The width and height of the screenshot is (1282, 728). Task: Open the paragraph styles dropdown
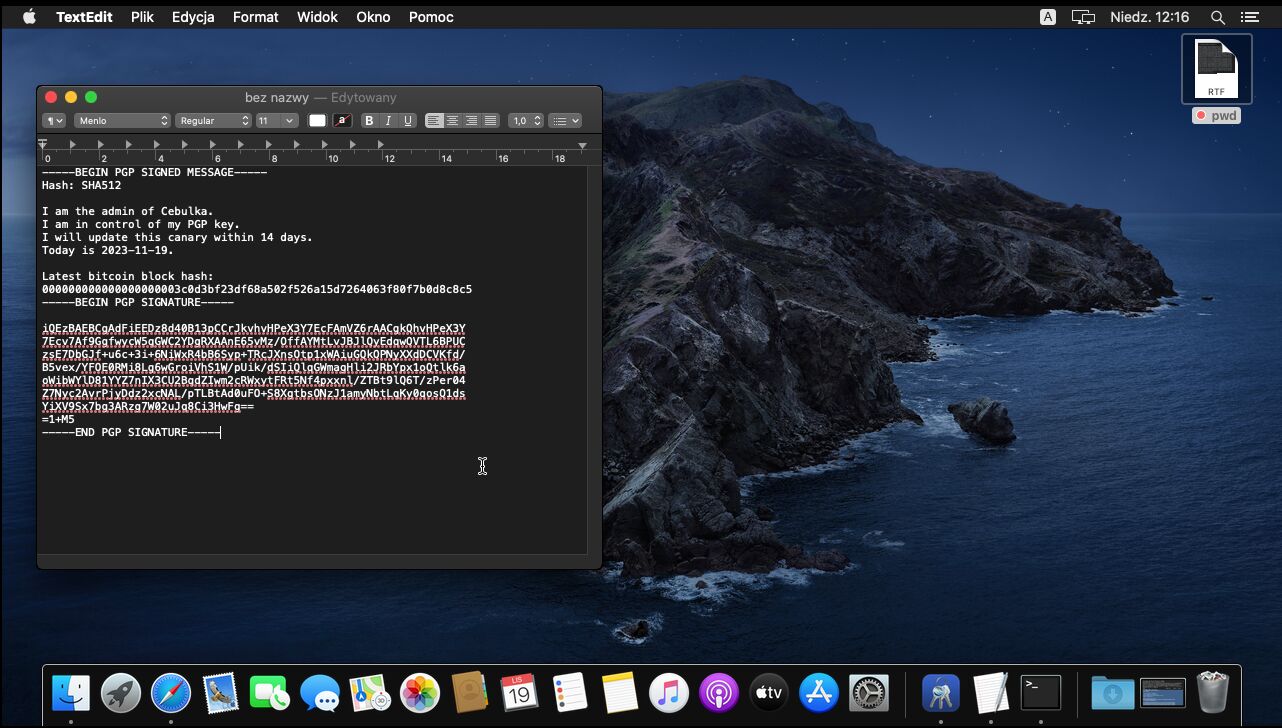54,121
